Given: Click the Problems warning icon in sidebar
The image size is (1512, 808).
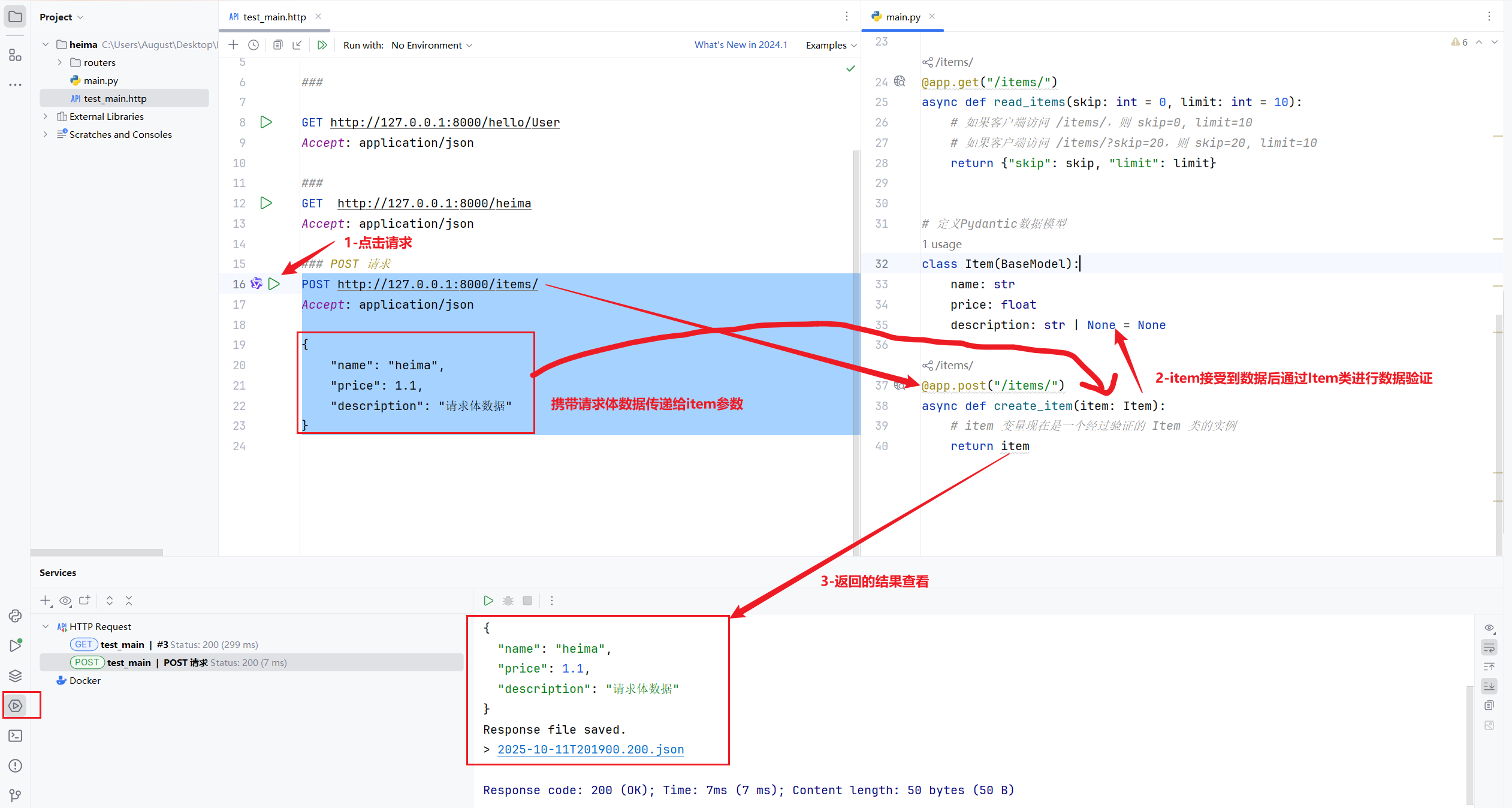Looking at the screenshot, I should click(x=16, y=765).
